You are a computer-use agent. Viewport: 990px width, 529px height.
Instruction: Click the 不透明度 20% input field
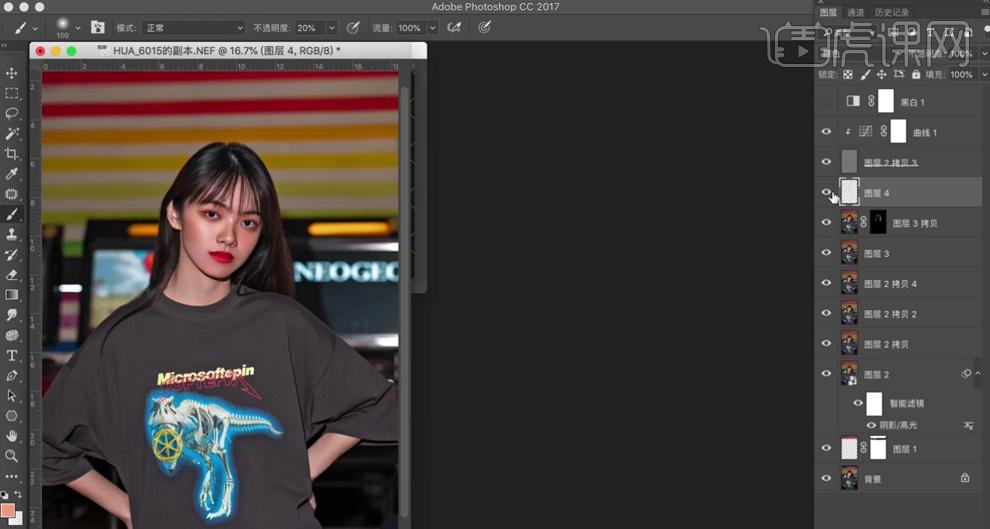click(x=310, y=28)
